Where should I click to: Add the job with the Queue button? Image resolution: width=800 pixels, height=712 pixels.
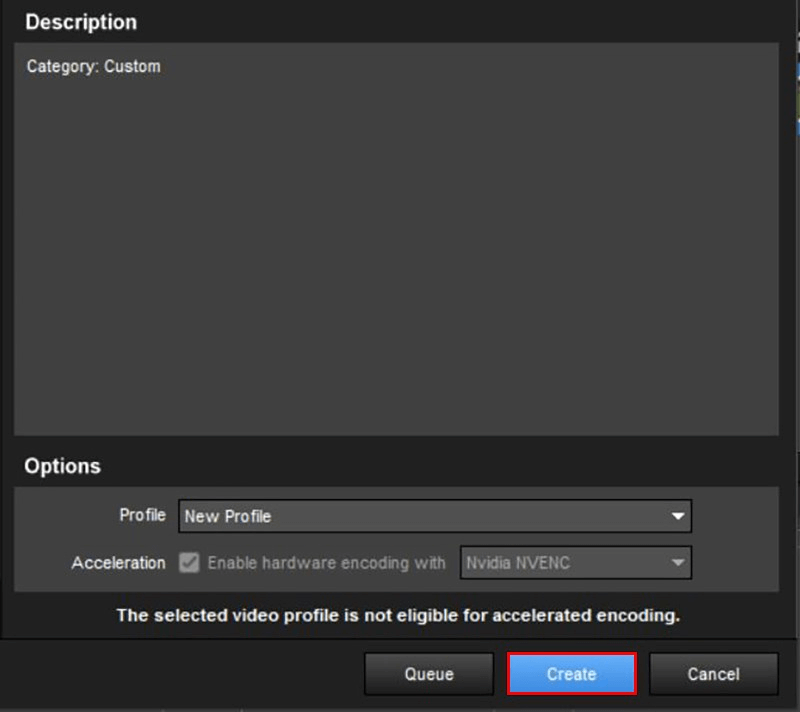[428, 674]
